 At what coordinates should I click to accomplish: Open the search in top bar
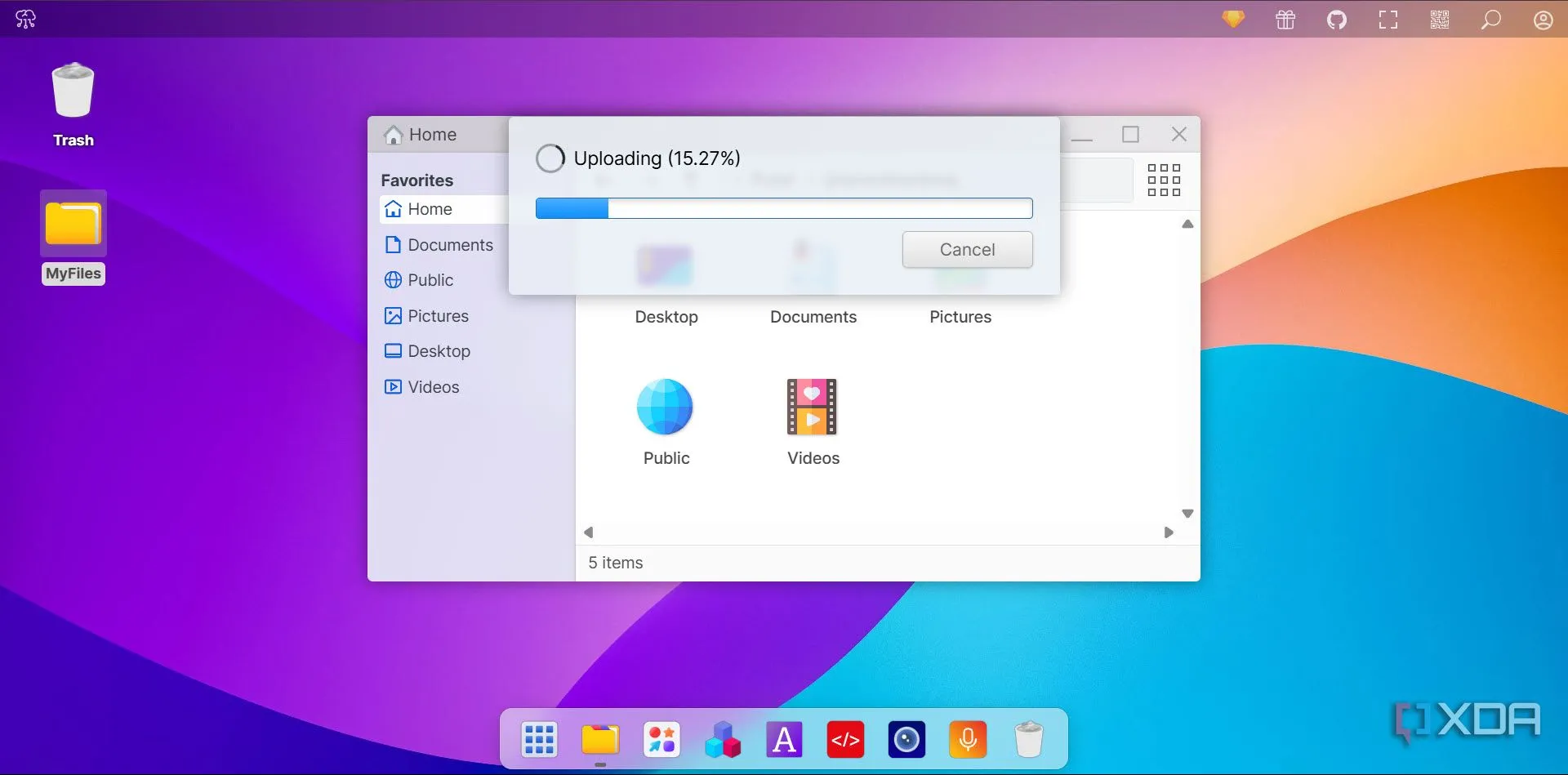[x=1490, y=20]
